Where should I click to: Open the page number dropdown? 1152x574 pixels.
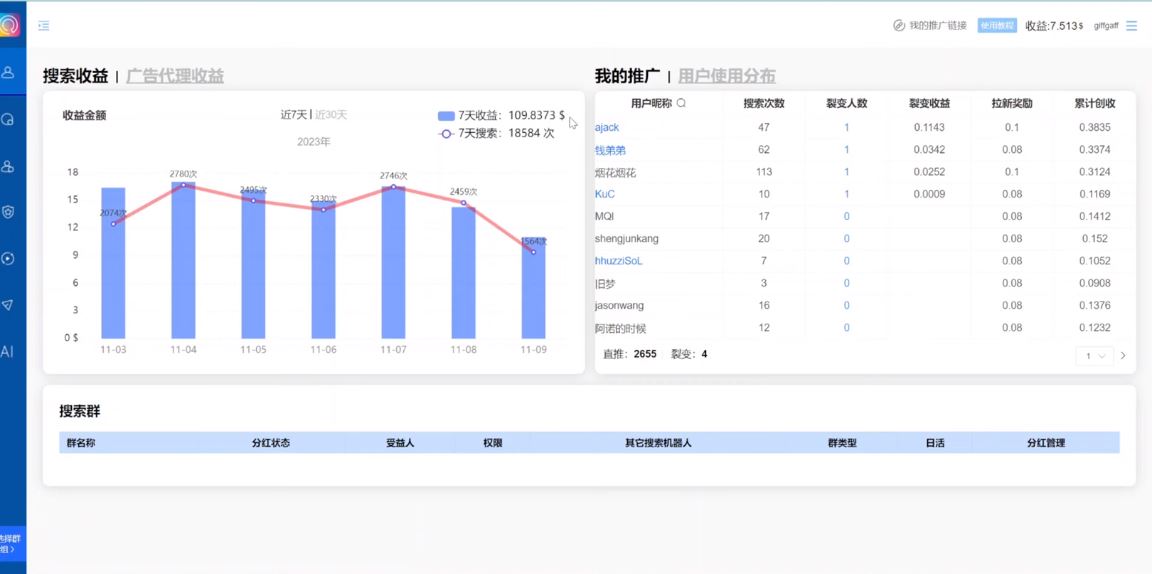point(1094,355)
